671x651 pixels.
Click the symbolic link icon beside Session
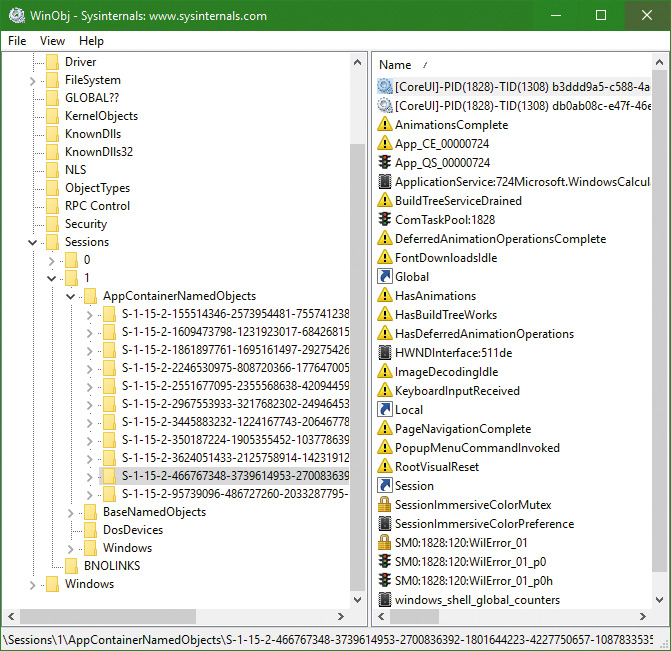tap(385, 486)
